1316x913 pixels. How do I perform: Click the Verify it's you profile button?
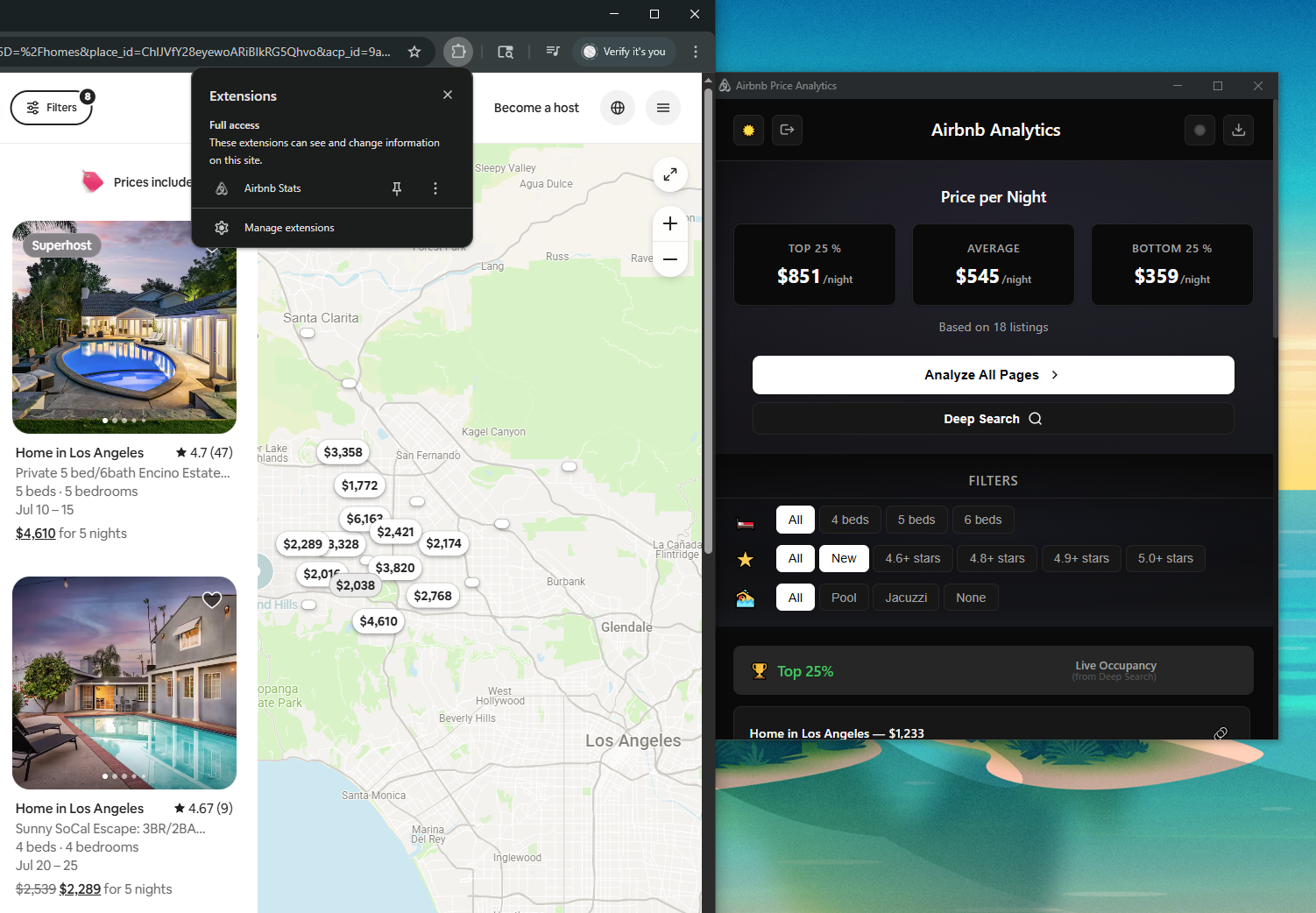(x=625, y=52)
